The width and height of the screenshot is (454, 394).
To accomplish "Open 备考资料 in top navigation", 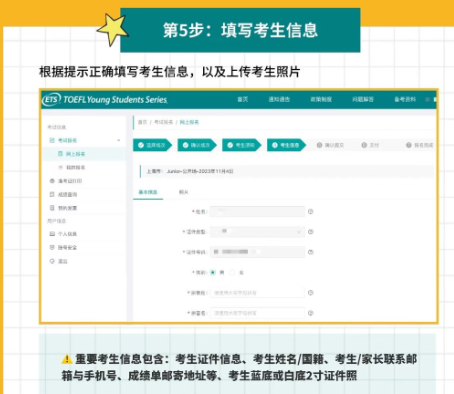I will point(405,99).
